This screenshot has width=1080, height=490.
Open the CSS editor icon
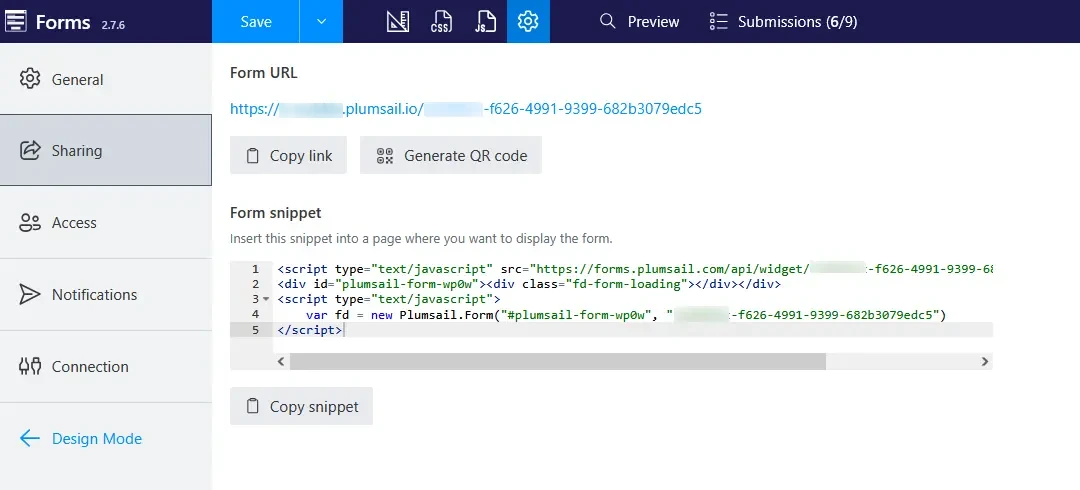[x=441, y=21]
